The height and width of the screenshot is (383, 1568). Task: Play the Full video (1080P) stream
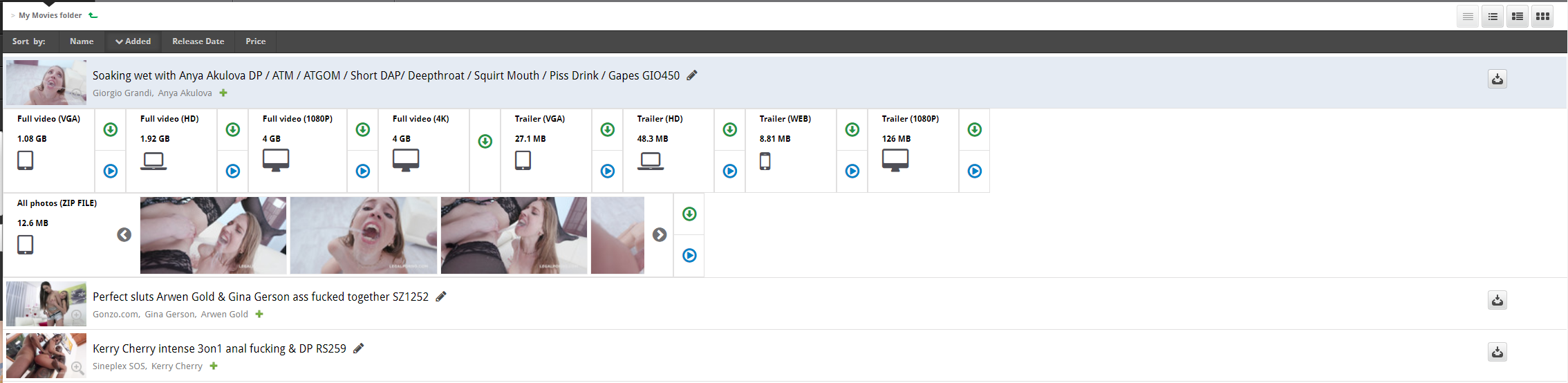363,171
